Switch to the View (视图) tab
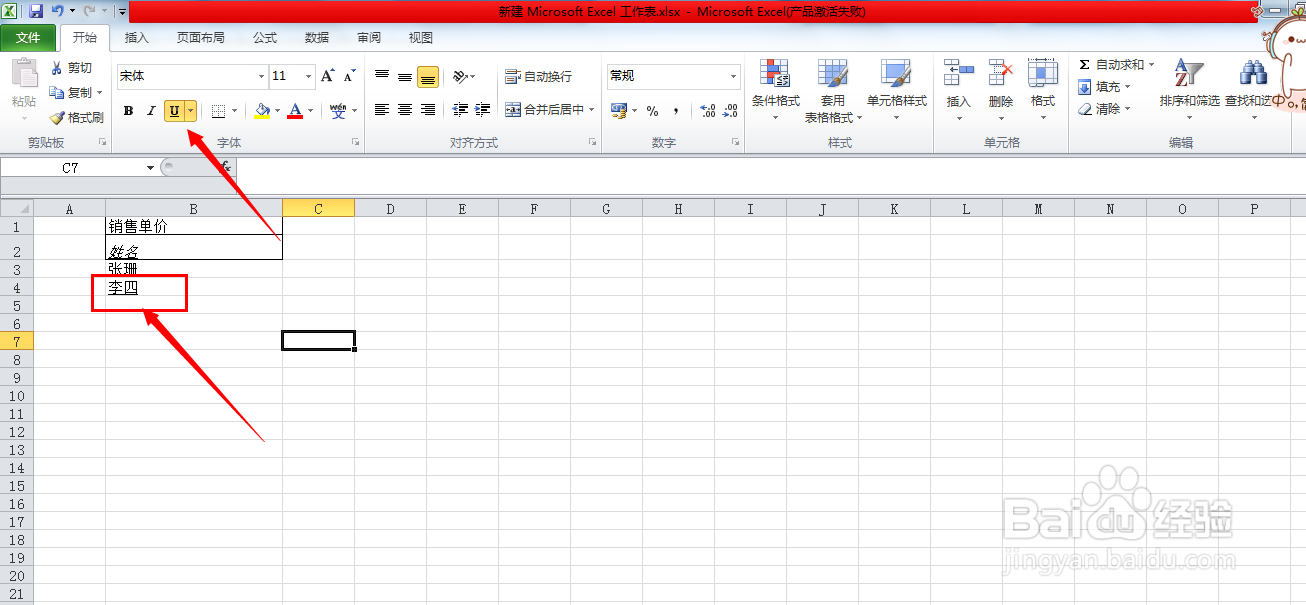 pos(421,38)
